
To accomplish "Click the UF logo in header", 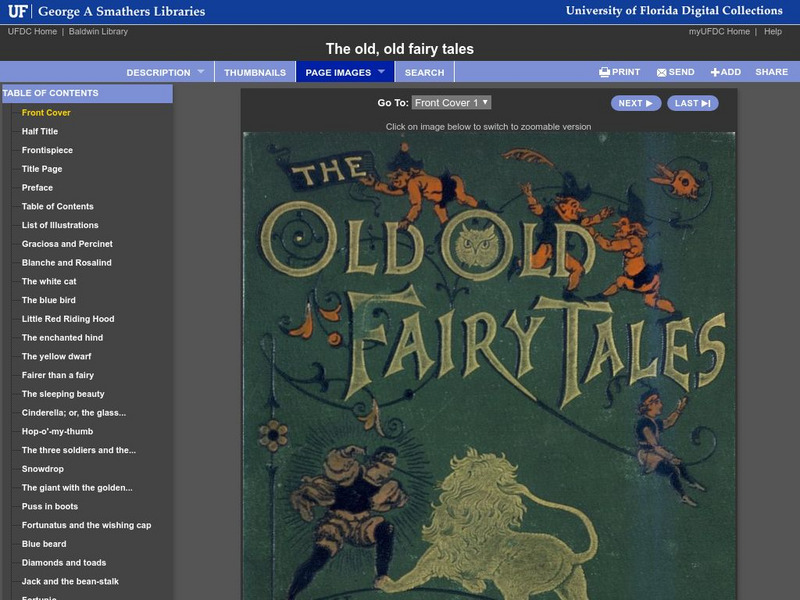I will pos(18,11).
